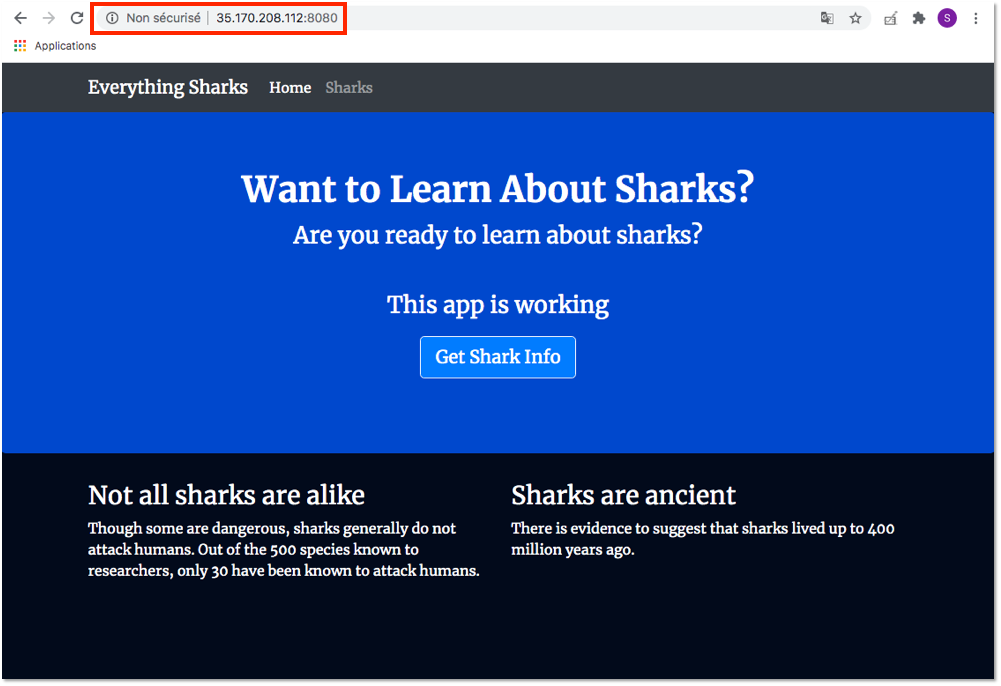Click the heading Not all sharks are alike
The image size is (1001, 686).
pos(227,495)
